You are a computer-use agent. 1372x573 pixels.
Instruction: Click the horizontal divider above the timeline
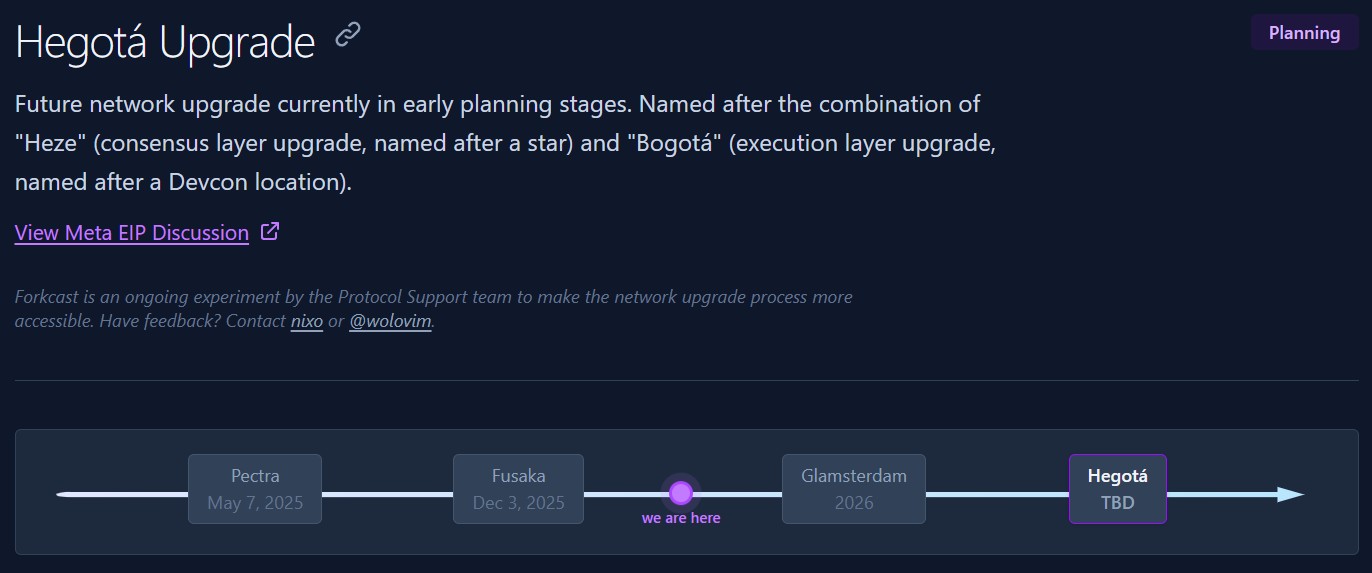pos(686,380)
